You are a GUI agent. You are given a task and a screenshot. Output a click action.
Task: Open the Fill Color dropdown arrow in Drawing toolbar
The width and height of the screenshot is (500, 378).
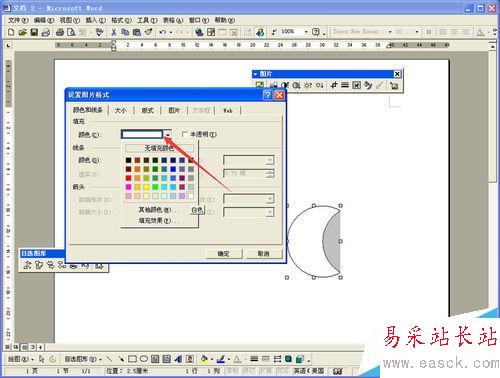212,359
